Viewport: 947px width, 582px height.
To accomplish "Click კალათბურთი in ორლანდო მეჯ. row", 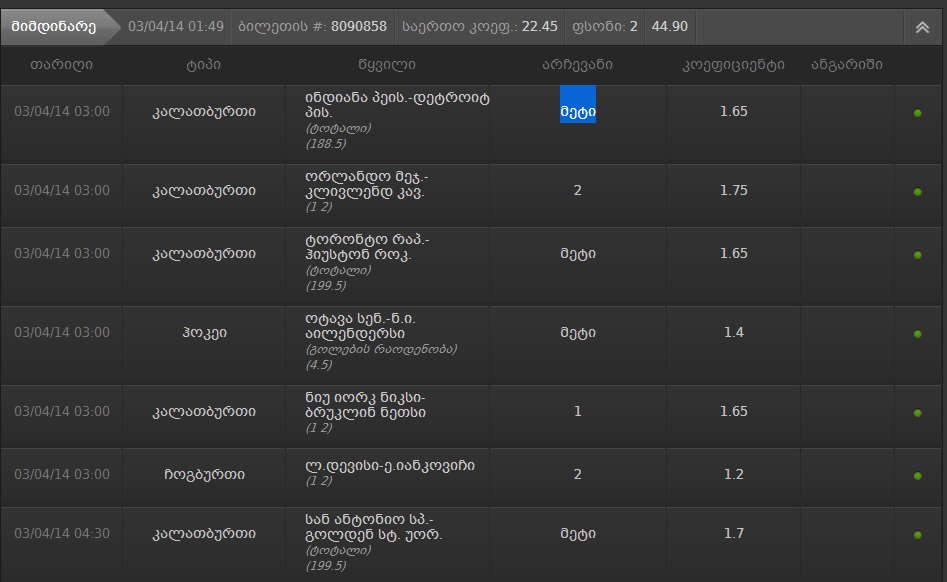I will point(204,191).
